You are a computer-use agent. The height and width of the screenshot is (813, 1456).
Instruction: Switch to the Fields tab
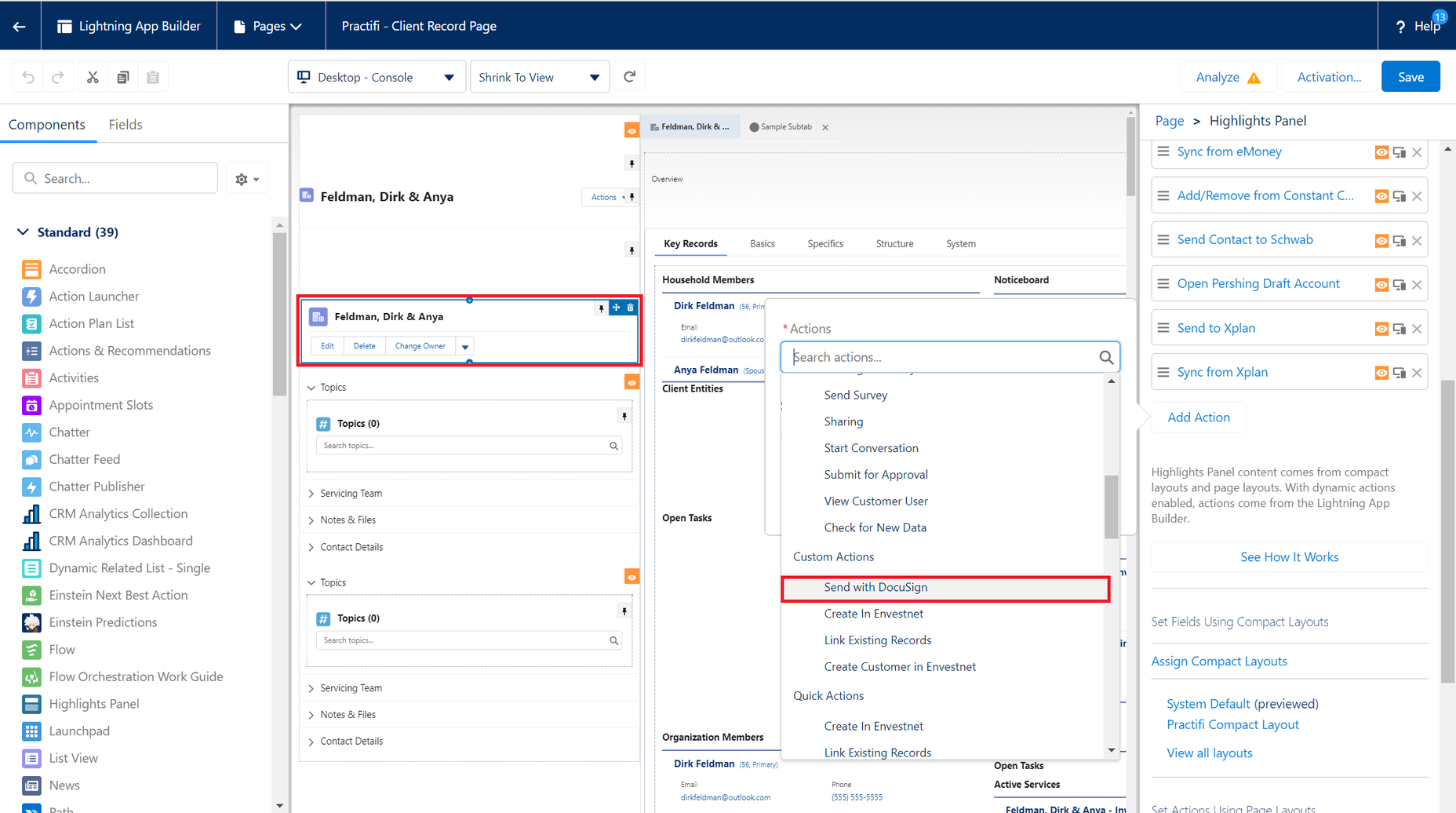(x=126, y=125)
